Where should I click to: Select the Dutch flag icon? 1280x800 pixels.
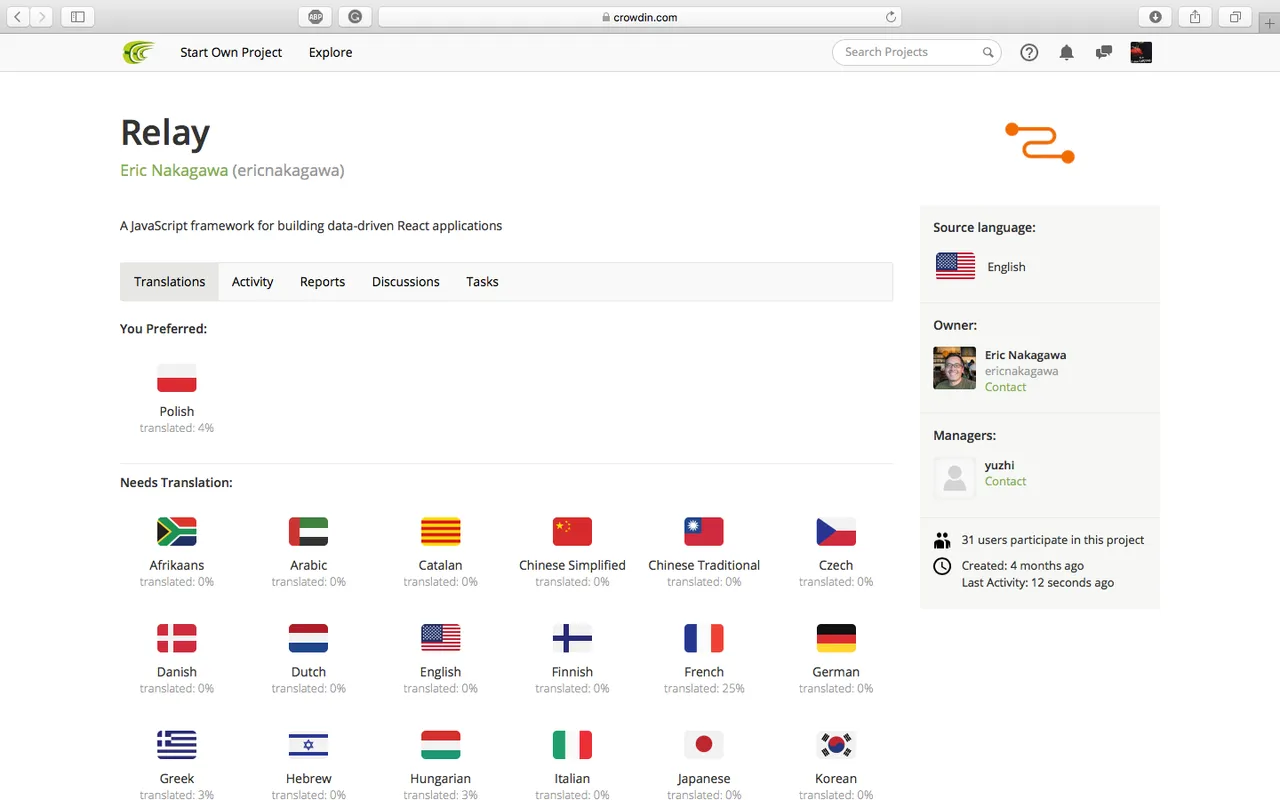(309, 638)
